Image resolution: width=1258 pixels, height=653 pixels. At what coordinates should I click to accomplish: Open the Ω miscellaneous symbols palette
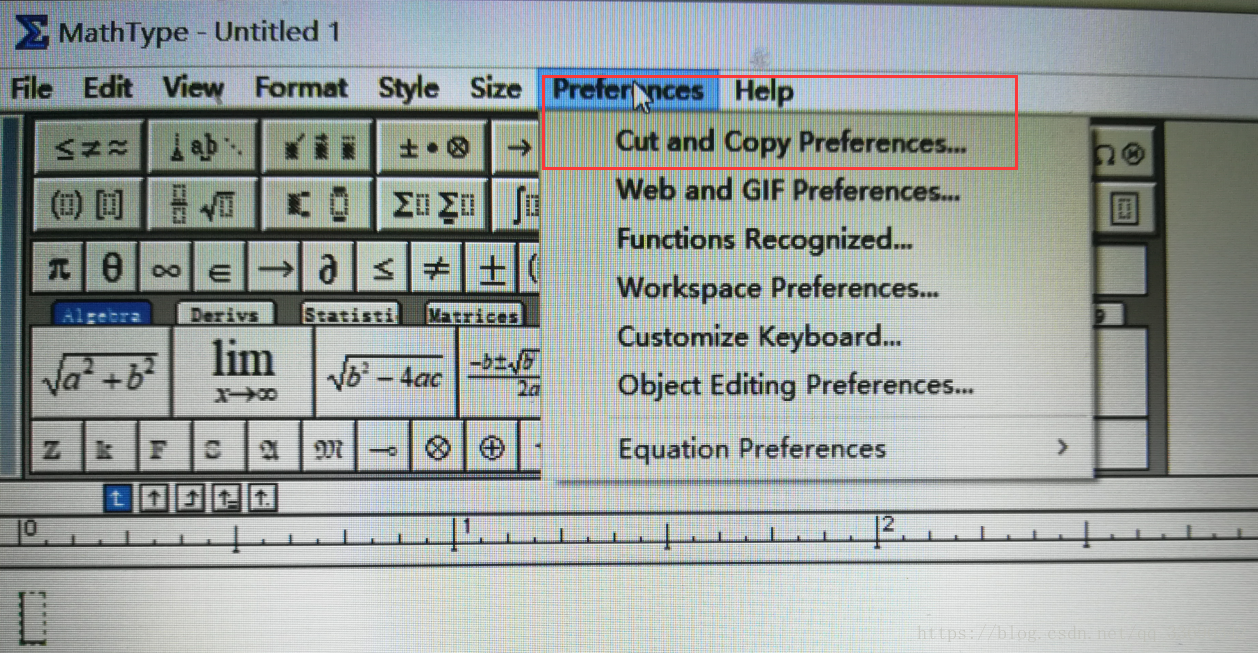pos(1123,153)
